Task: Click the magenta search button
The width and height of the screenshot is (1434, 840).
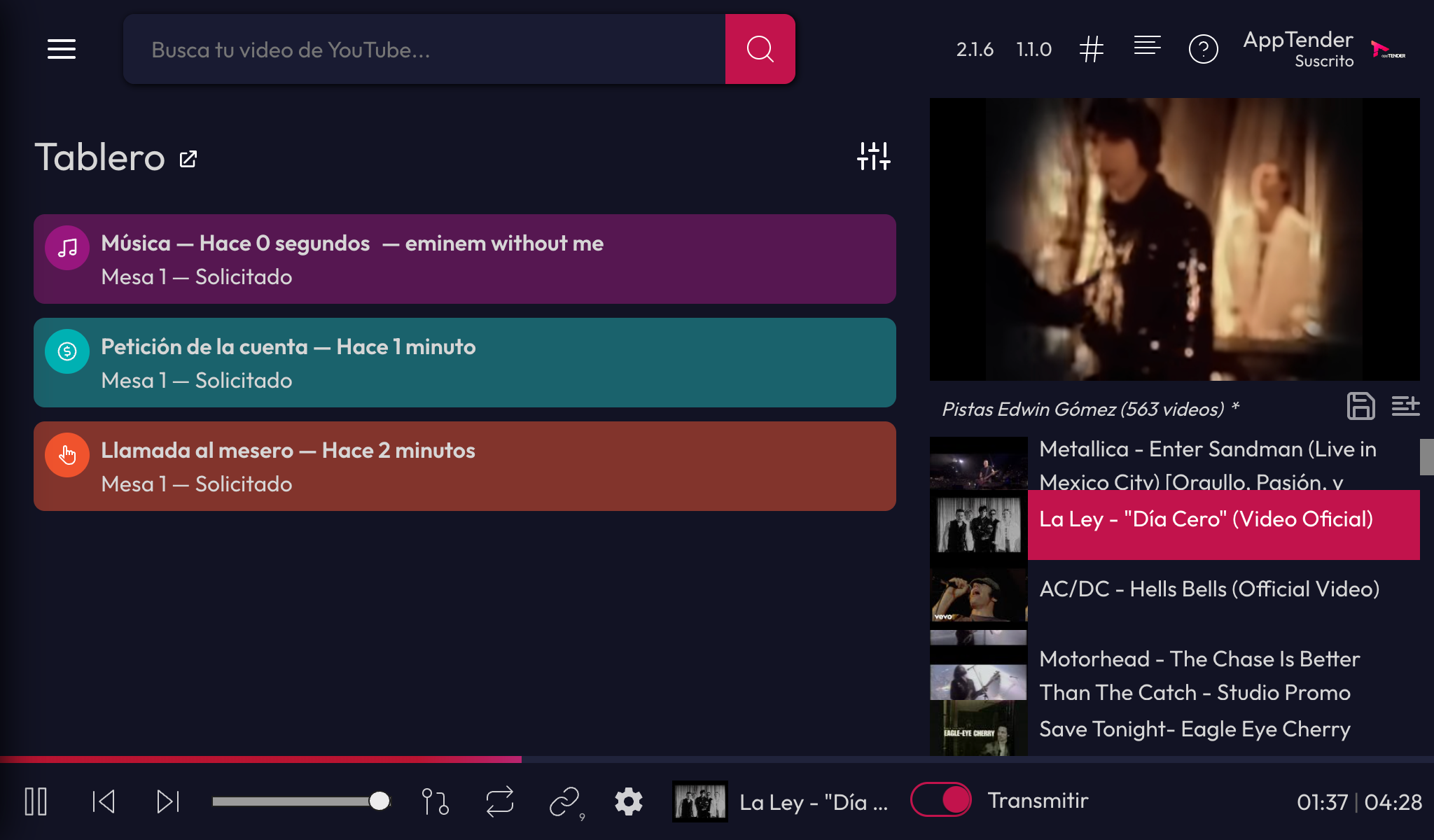Action: coord(760,49)
